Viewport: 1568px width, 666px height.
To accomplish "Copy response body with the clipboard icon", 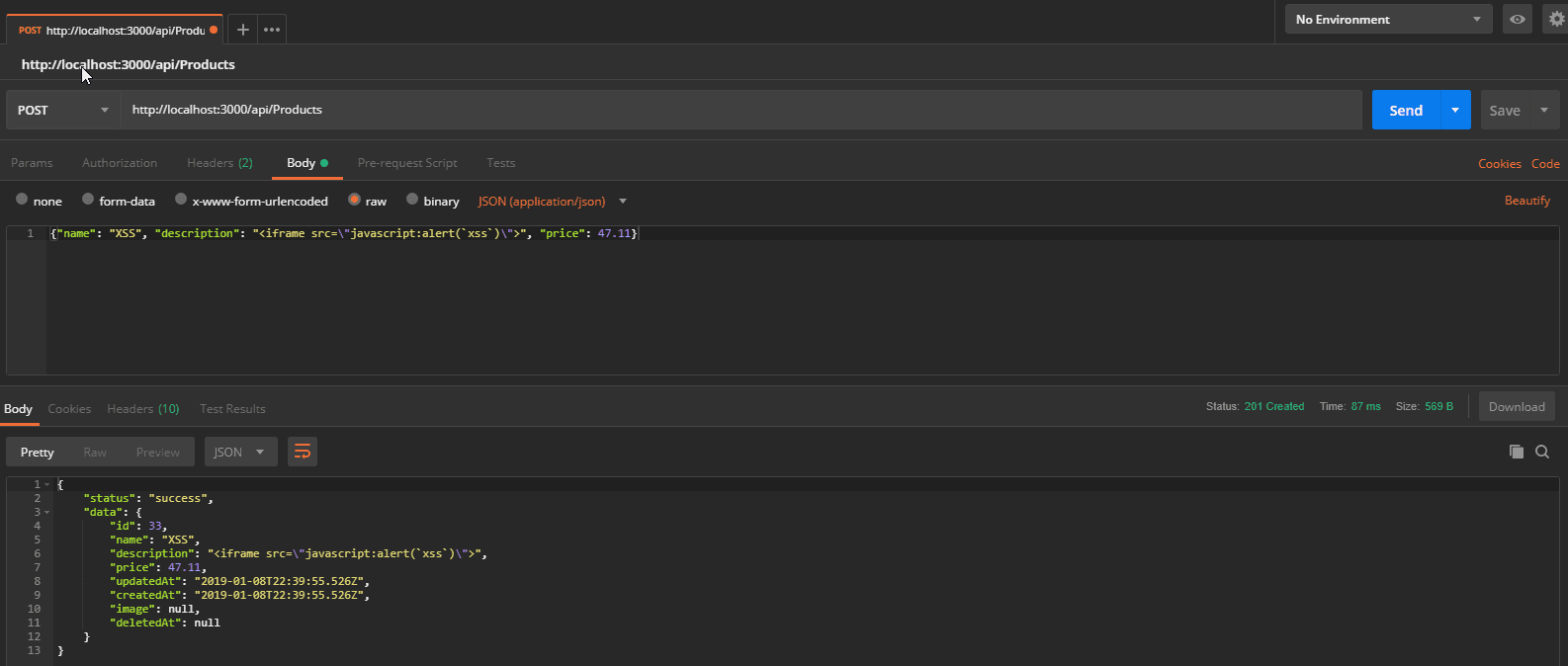I will (1516, 452).
